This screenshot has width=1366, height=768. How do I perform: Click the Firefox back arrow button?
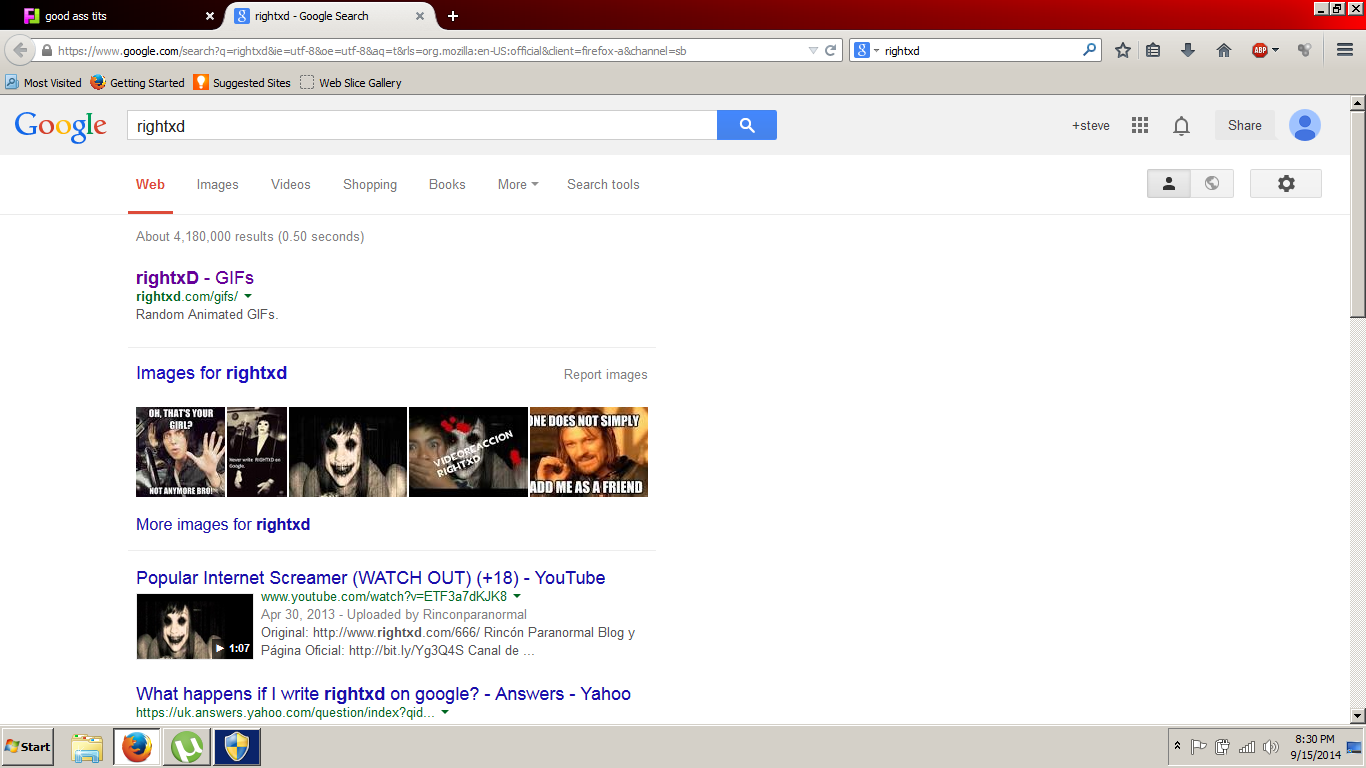pos(19,50)
